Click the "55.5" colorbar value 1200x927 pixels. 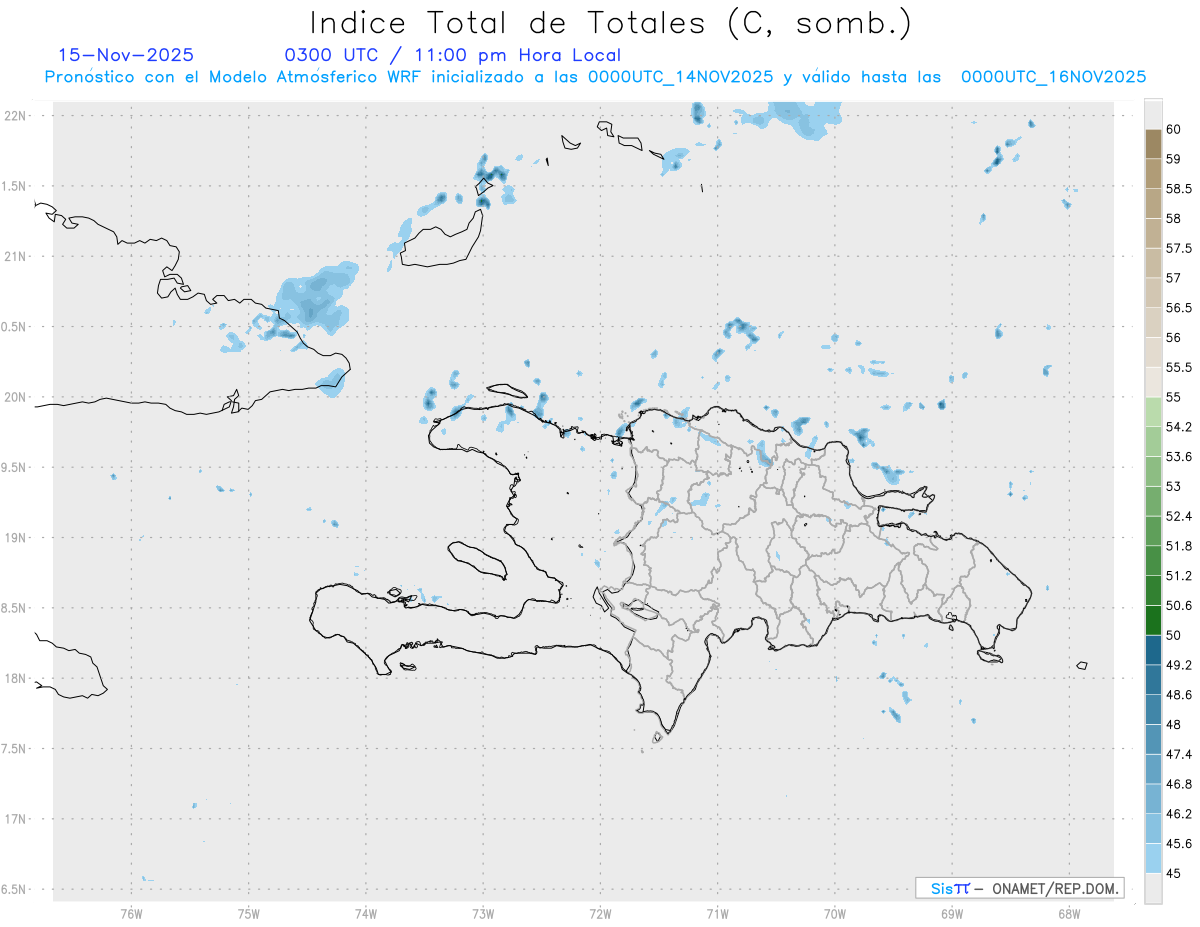point(1179,368)
